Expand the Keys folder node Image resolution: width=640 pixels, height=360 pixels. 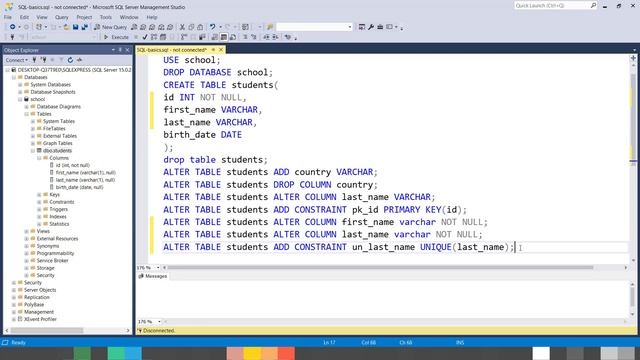tap(39, 195)
